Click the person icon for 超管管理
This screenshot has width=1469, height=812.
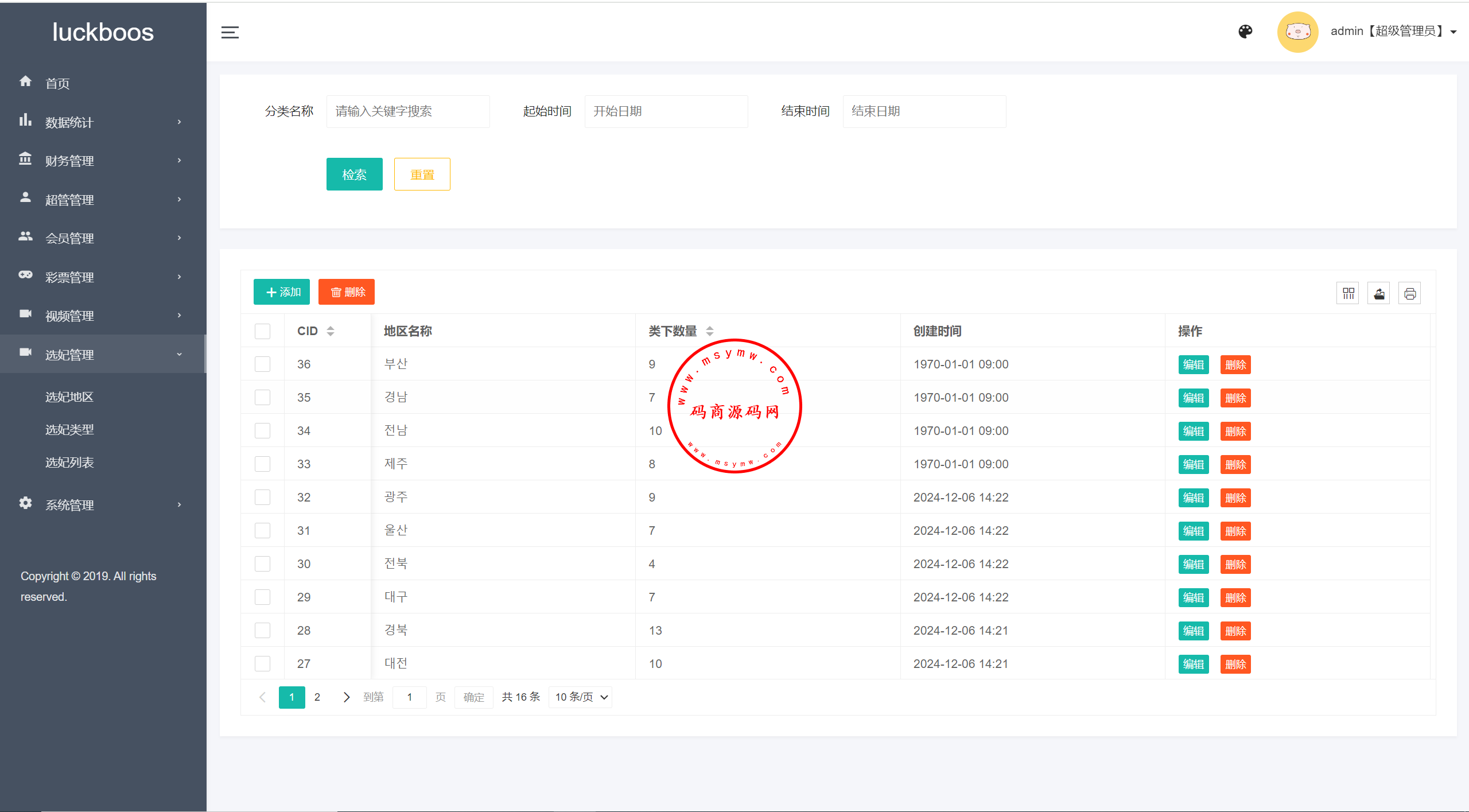(25, 197)
